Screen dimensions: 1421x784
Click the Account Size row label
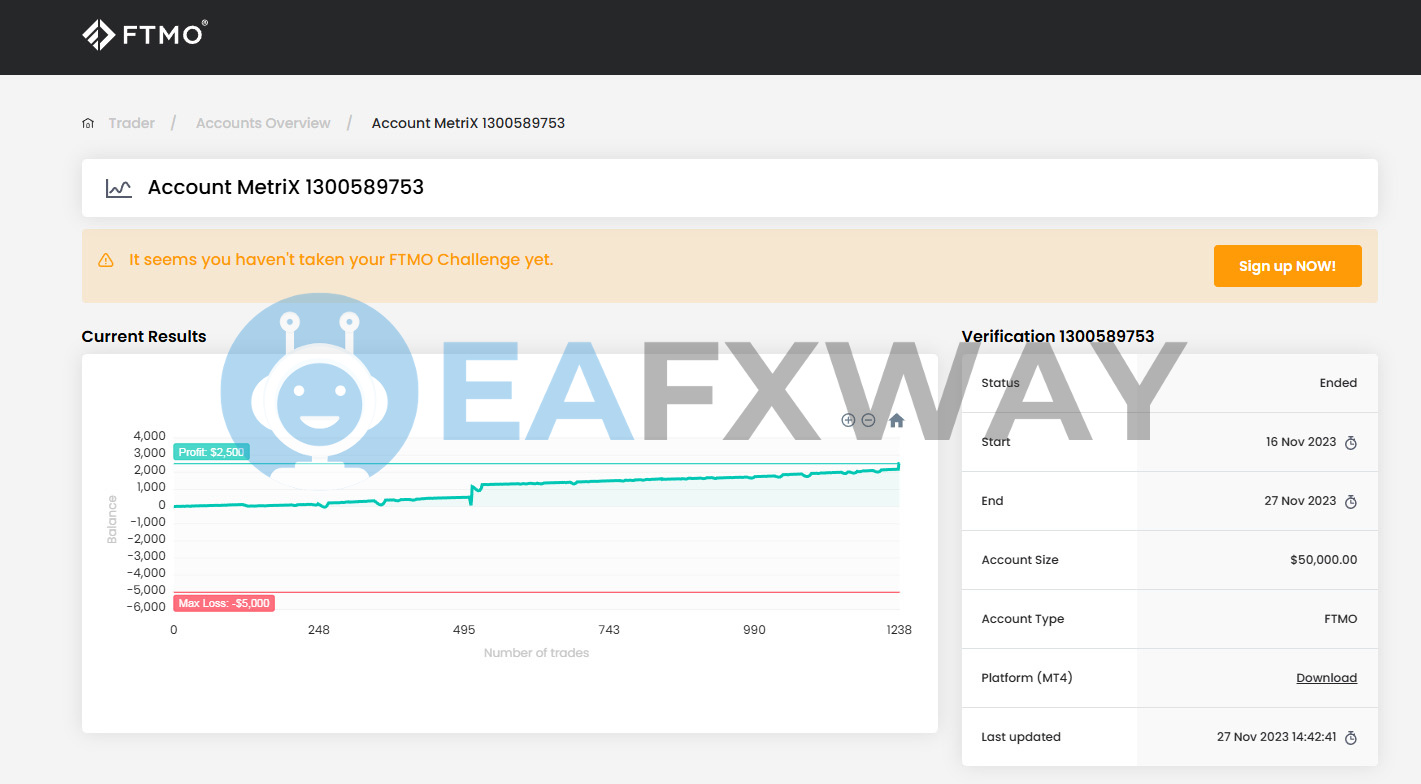click(1020, 560)
